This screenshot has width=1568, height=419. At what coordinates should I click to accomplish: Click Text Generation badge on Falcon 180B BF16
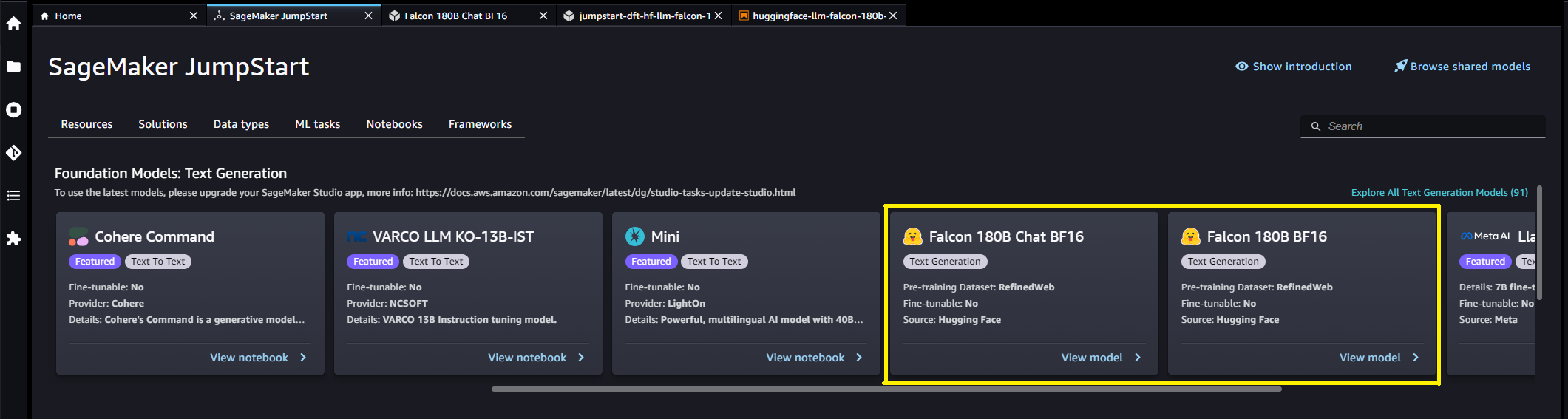click(x=1223, y=262)
